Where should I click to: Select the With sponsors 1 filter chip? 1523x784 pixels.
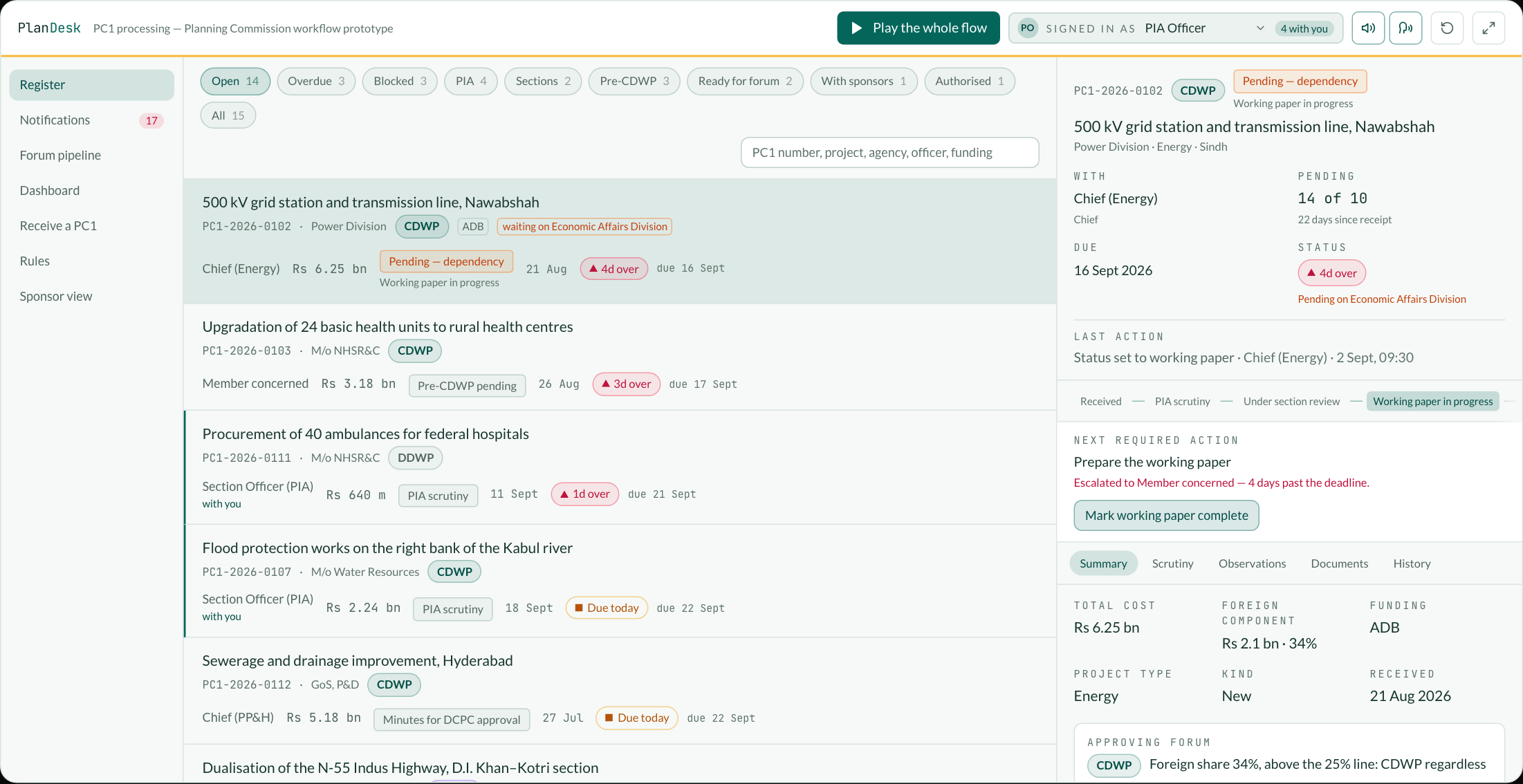point(863,81)
